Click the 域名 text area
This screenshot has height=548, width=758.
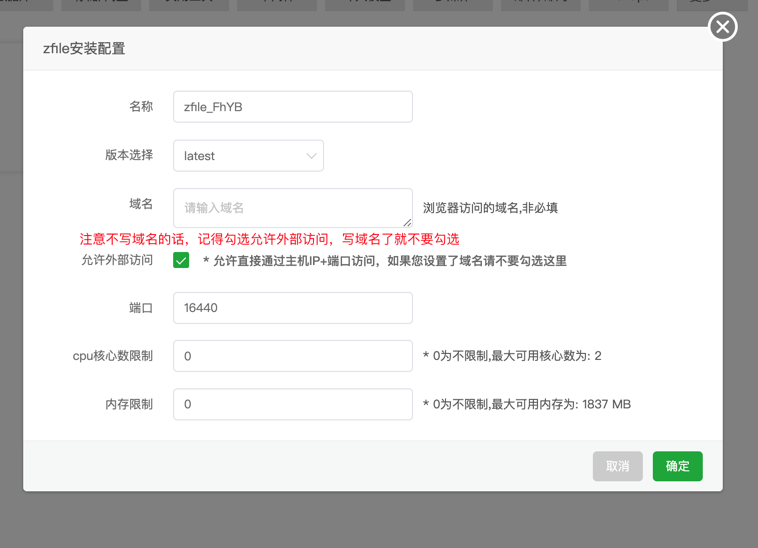292,208
